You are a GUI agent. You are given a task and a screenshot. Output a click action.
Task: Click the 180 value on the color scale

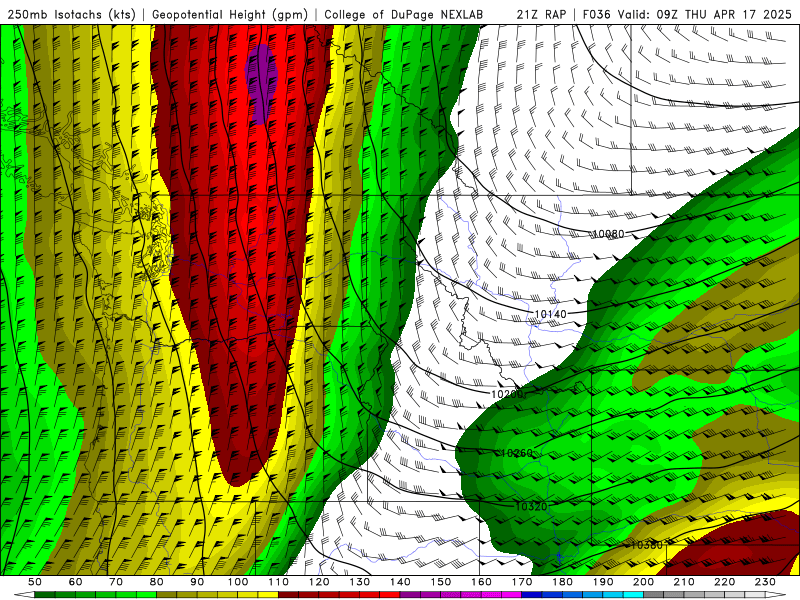[562, 582]
